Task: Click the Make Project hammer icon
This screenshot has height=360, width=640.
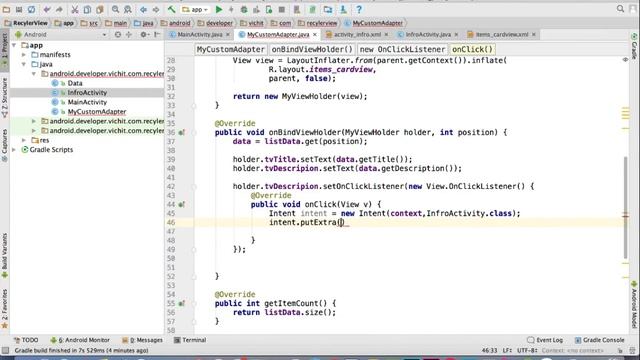Action: pyautogui.click(x=171, y=9)
